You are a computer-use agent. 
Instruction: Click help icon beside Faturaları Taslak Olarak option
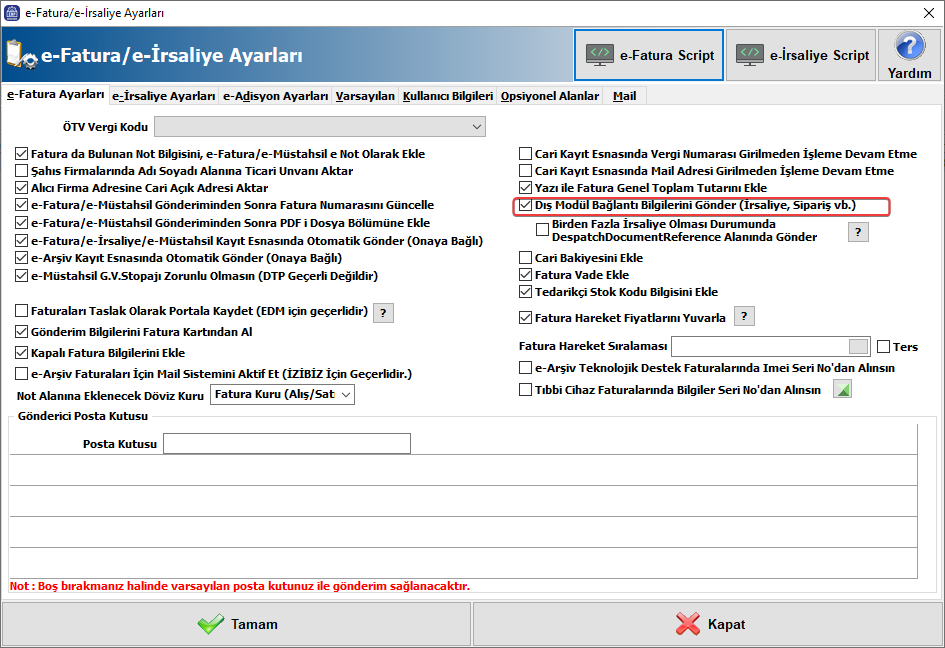(x=384, y=313)
